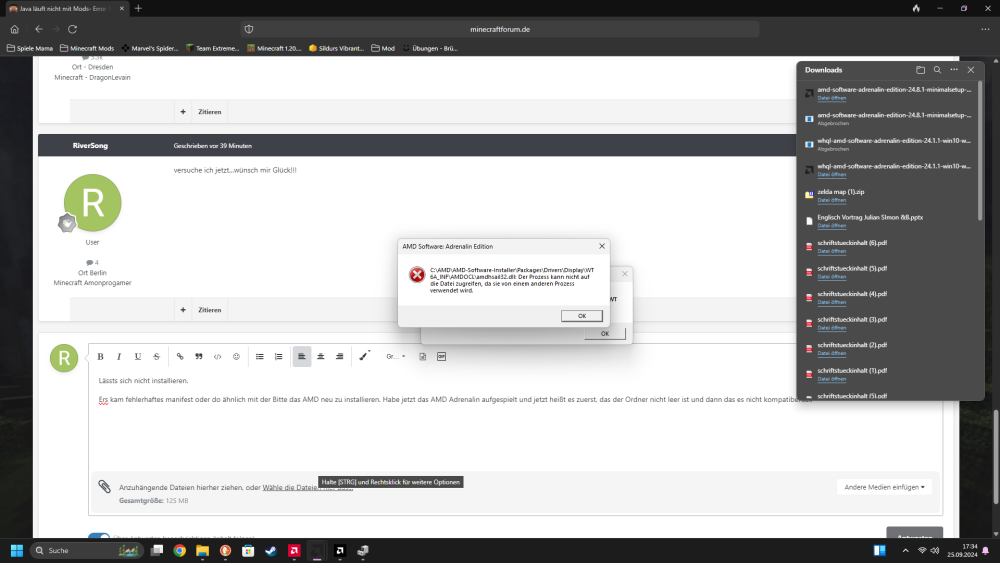Open file link under schriftstueckinhalt (6).pdf
This screenshot has width=1000, height=563.
832,251
